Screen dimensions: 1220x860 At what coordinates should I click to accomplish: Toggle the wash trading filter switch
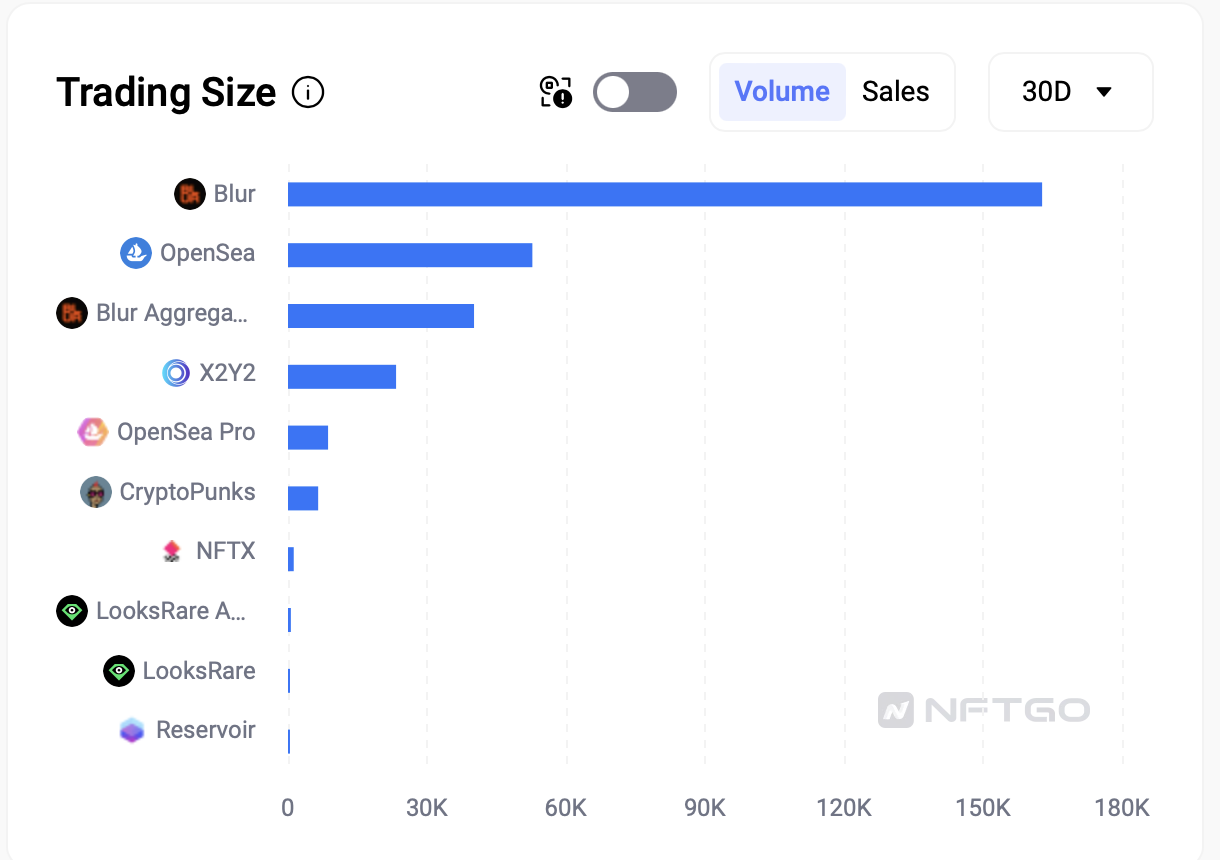tap(634, 92)
